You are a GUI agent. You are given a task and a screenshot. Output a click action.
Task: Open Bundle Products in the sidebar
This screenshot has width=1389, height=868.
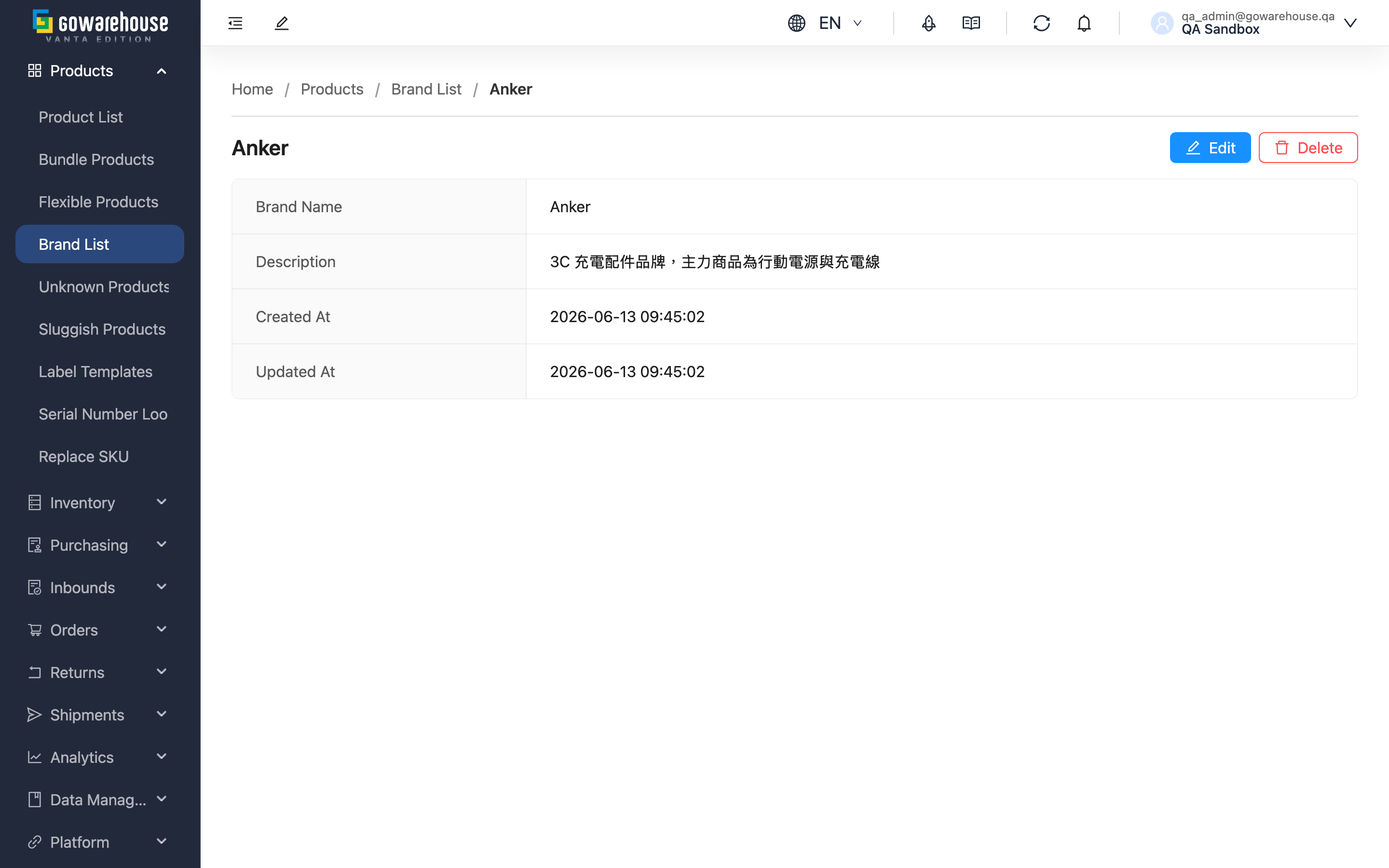click(x=100, y=160)
